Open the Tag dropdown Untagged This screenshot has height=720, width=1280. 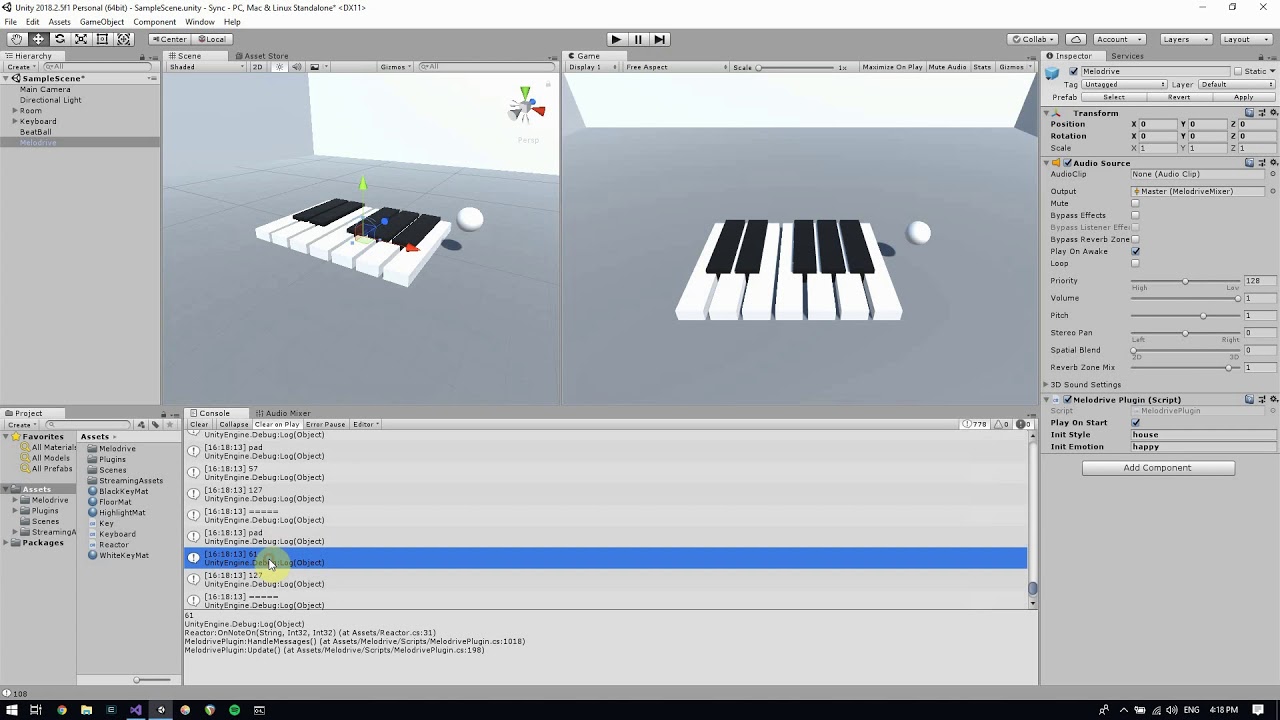click(1124, 84)
